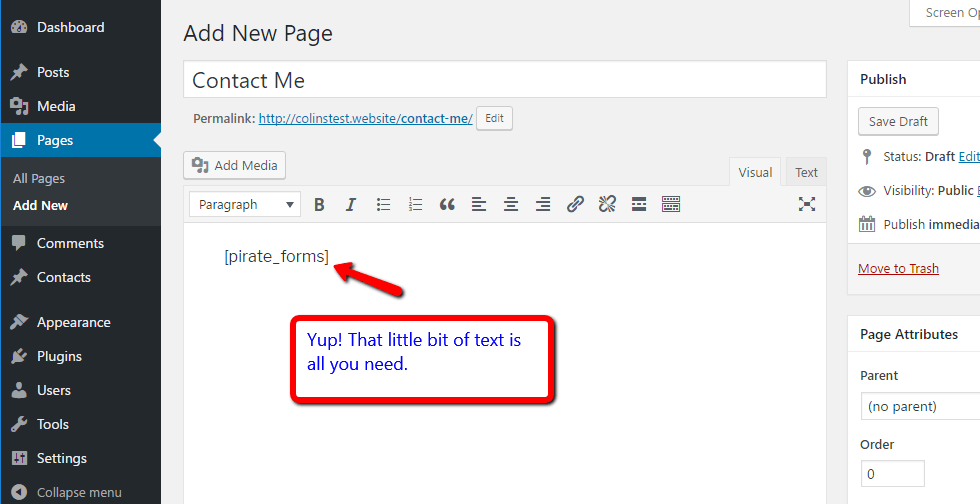Viewport: 980px width, 504px height.
Task: Edit the Draft status
Action: 969,156
